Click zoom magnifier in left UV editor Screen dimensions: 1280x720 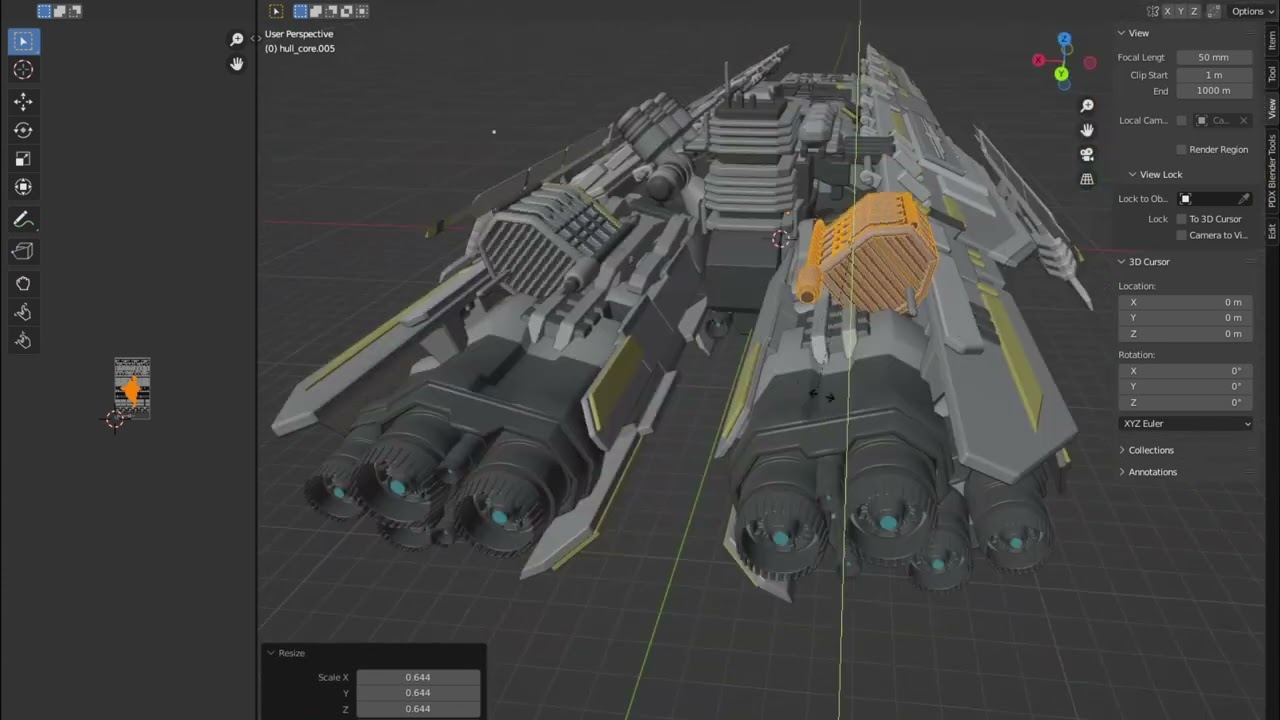pyautogui.click(x=237, y=39)
